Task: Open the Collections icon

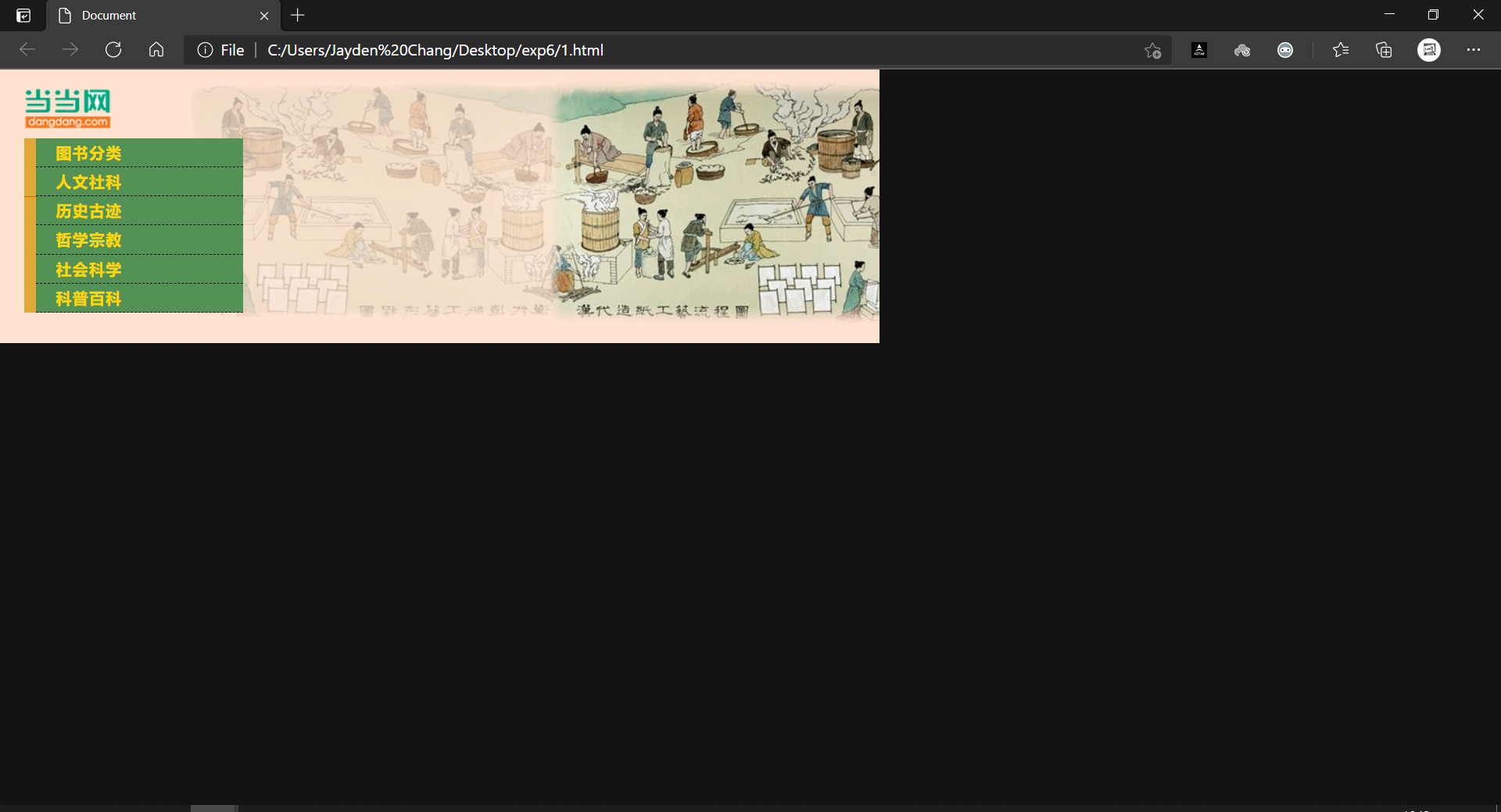Action: tap(1384, 50)
